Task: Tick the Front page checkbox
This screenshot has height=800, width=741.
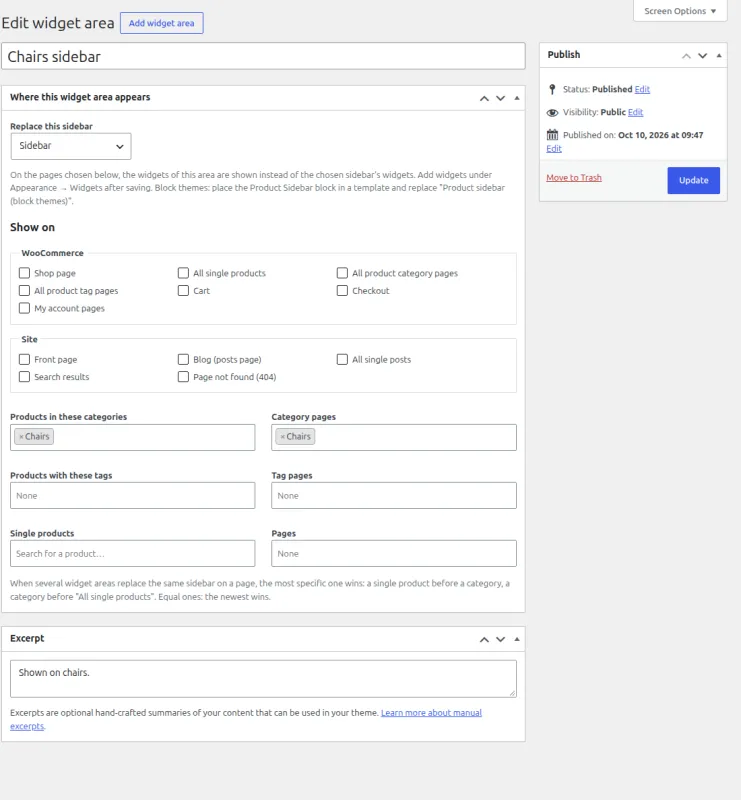Action: point(24,359)
